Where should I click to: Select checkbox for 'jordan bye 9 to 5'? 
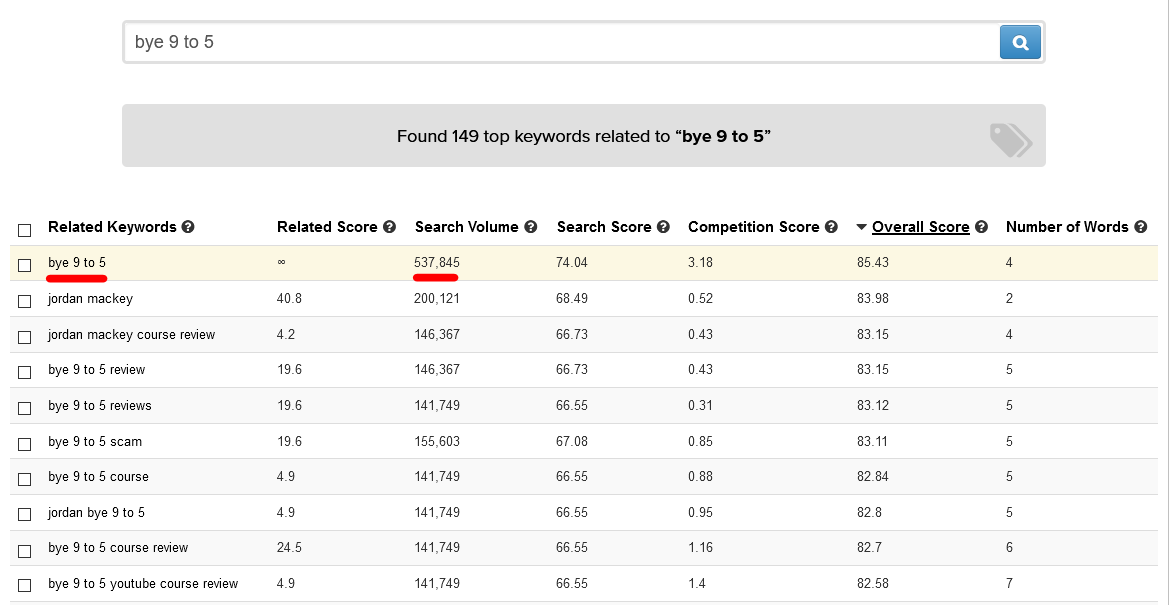tap(25, 515)
